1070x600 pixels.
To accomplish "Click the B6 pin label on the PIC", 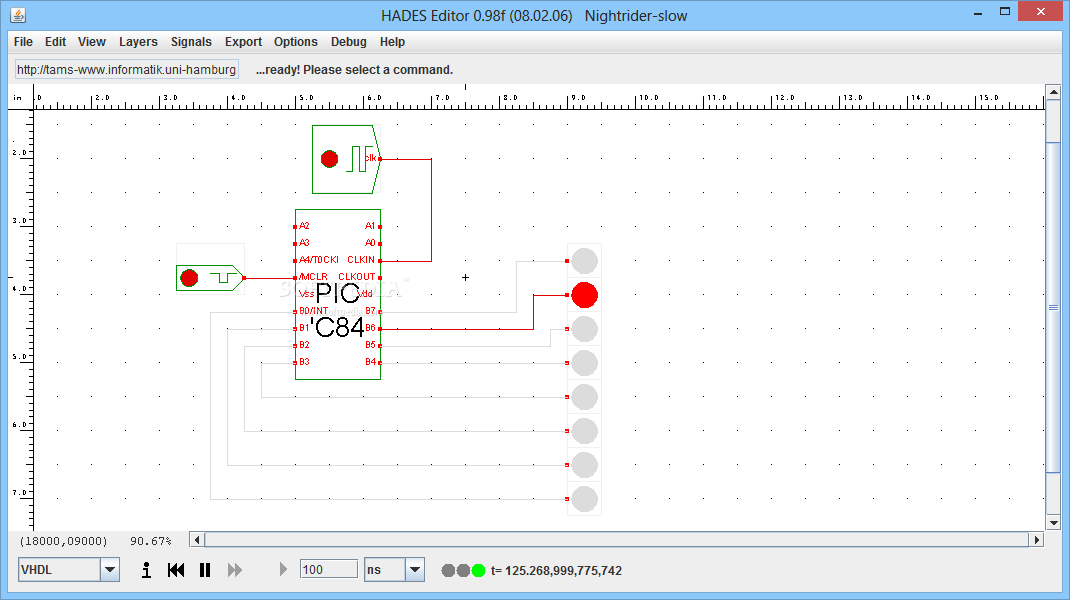I will coord(370,328).
